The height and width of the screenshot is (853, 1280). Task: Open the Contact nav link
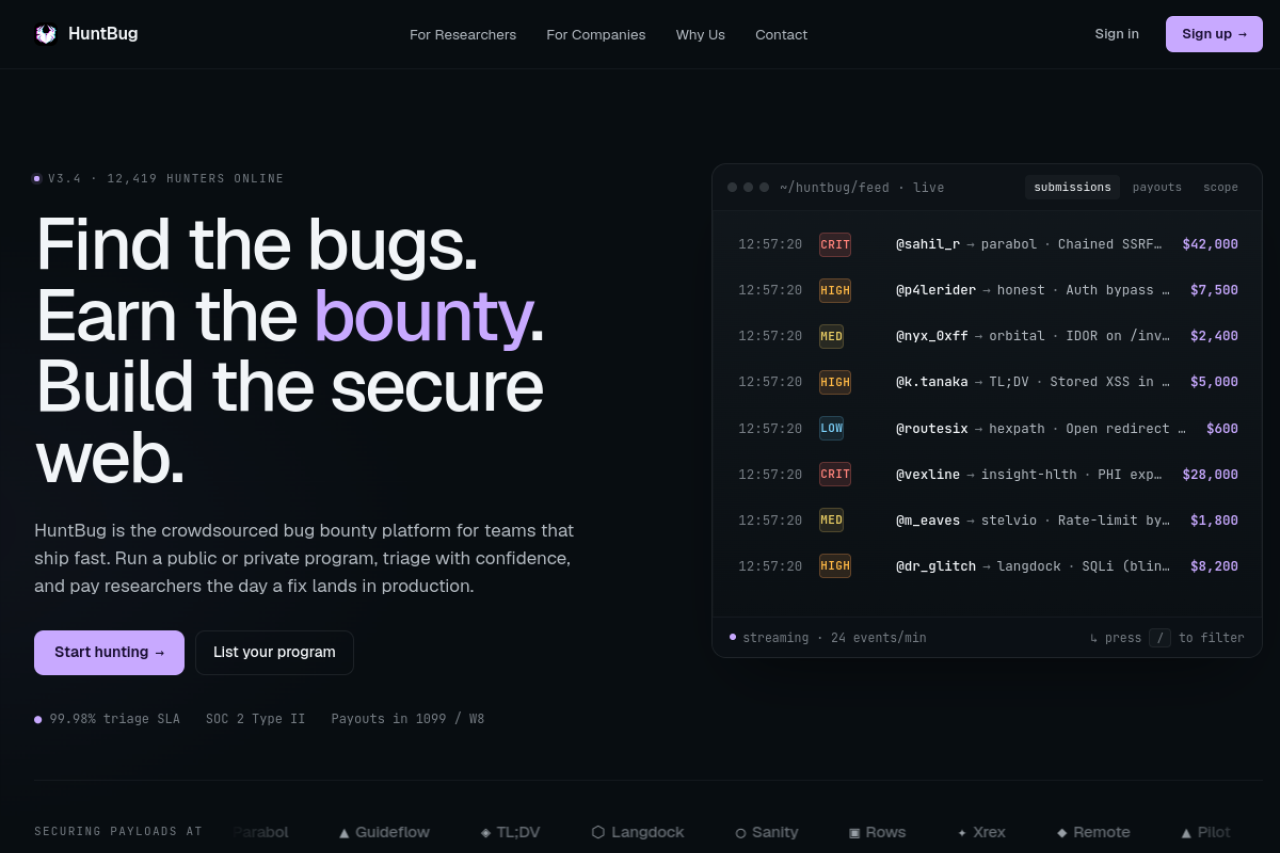tap(781, 34)
